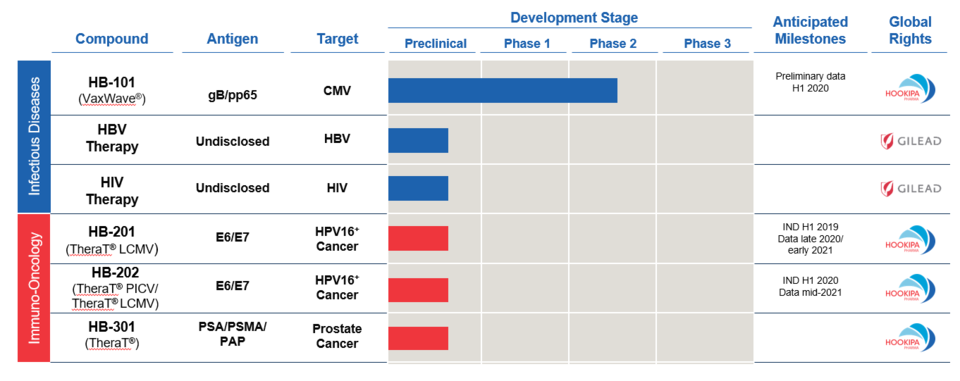
Task: Select the HB-101 VaxWave compound name
Action: (x=112, y=89)
